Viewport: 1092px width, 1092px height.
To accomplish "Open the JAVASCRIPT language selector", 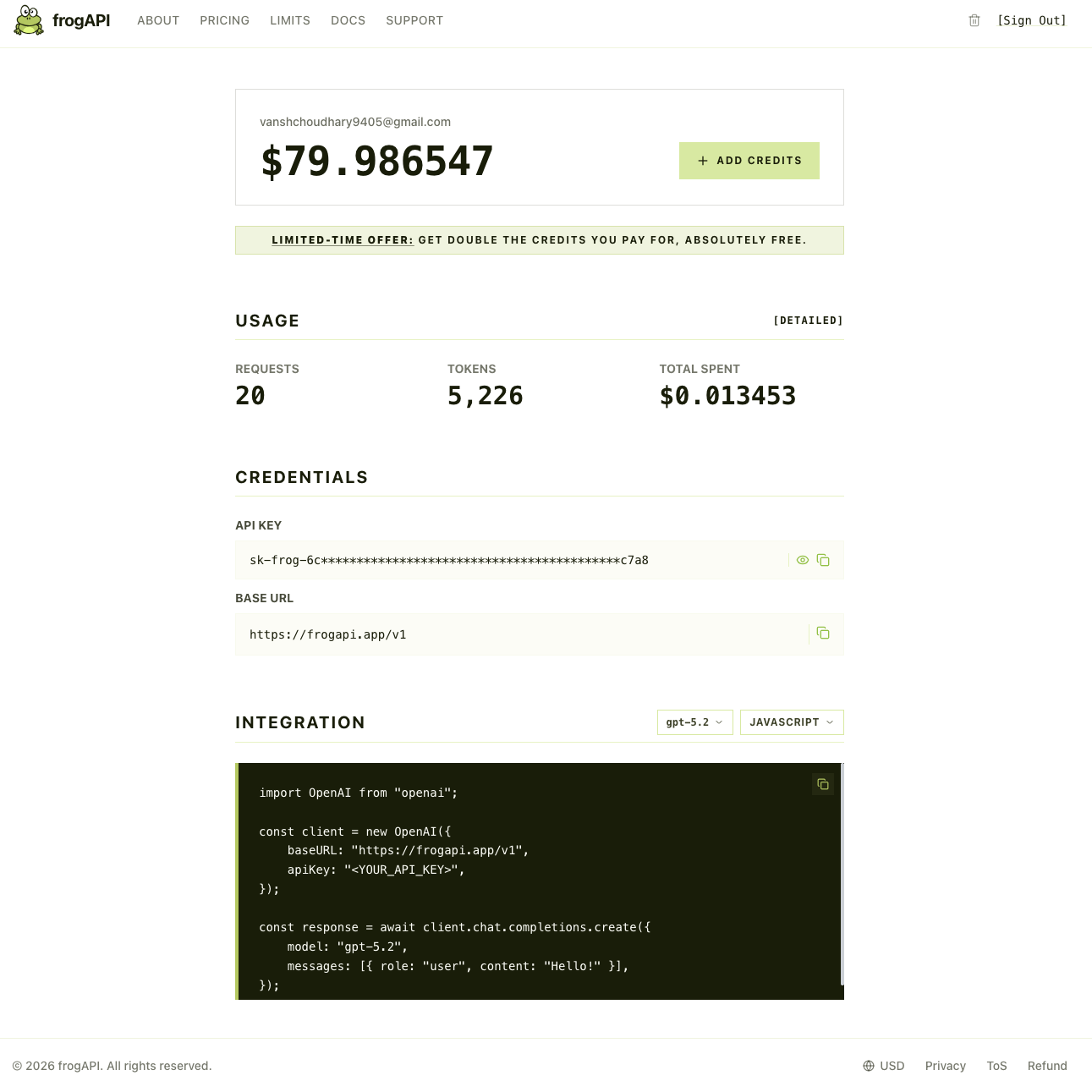I will coord(791,722).
